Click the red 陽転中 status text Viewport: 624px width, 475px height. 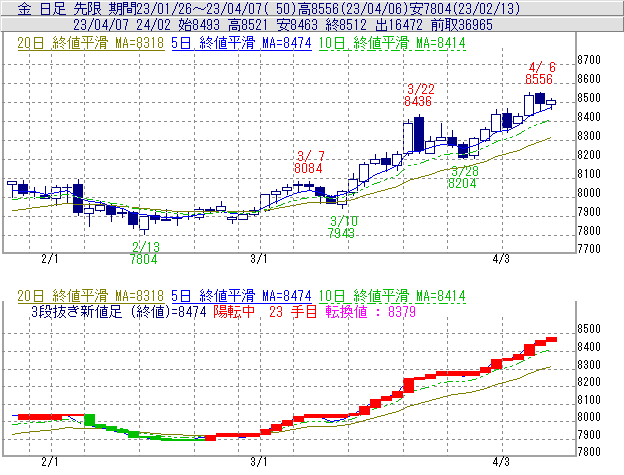[x=234, y=311]
